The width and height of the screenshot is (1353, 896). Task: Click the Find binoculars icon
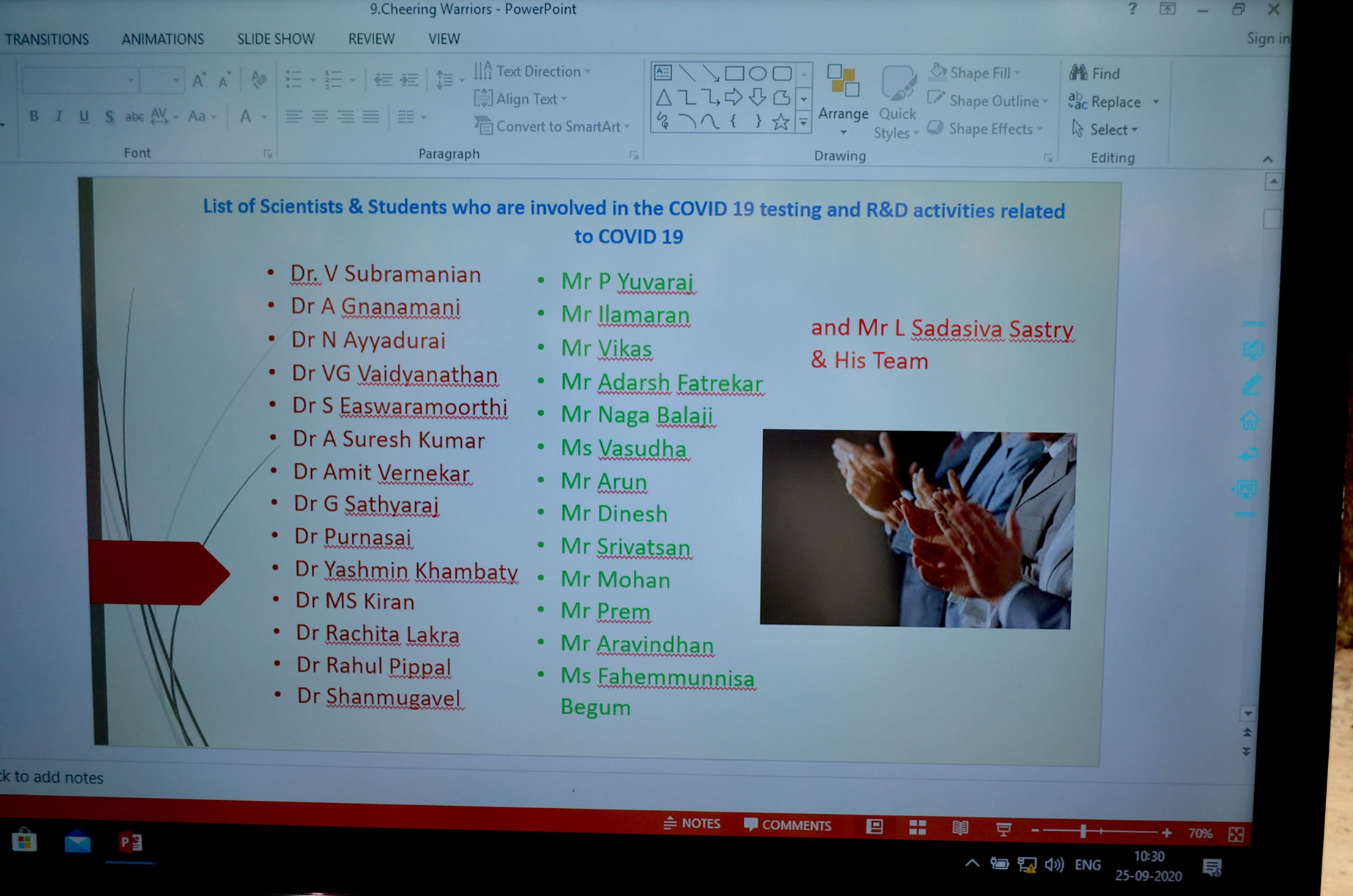coord(1078,72)
